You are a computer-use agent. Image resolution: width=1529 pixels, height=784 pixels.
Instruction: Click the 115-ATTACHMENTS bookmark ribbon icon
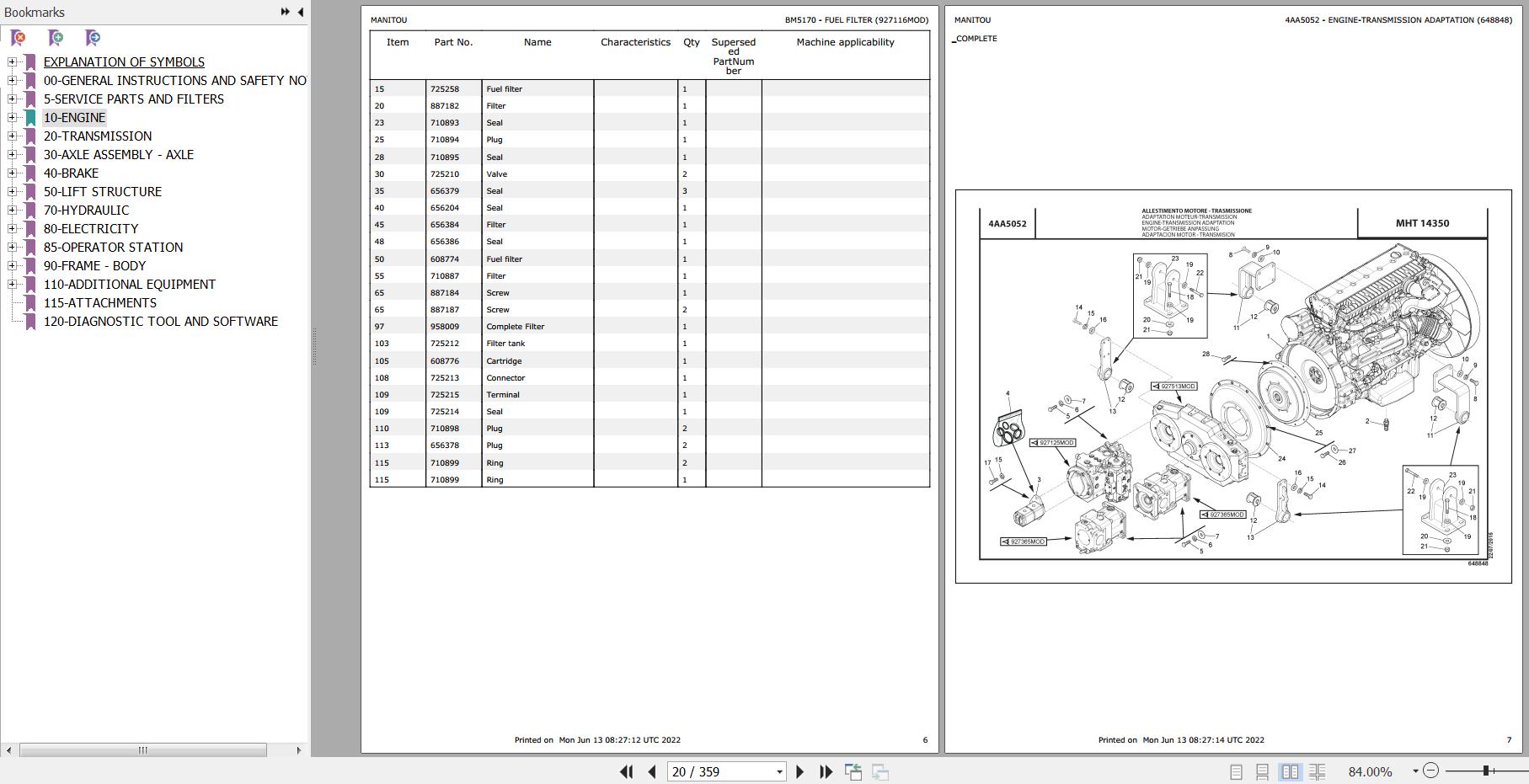click(x=30, y=303)
